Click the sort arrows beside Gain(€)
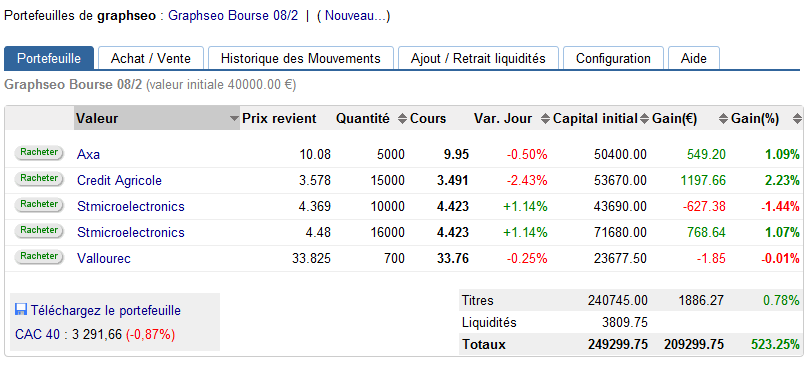811x366 pixels. point(724,119)
